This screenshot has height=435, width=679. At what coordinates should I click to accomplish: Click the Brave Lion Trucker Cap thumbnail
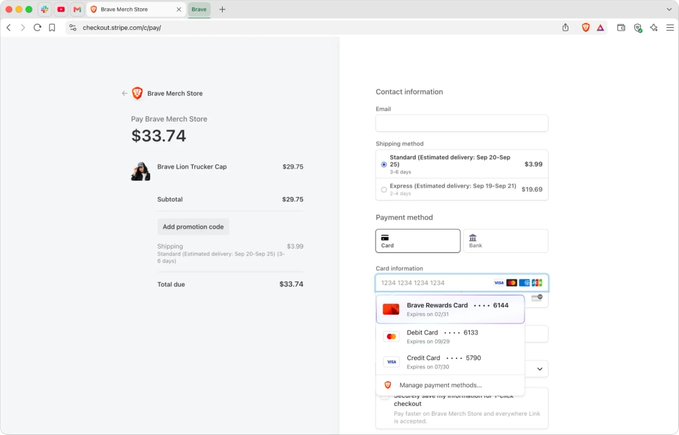coord(141,171)
